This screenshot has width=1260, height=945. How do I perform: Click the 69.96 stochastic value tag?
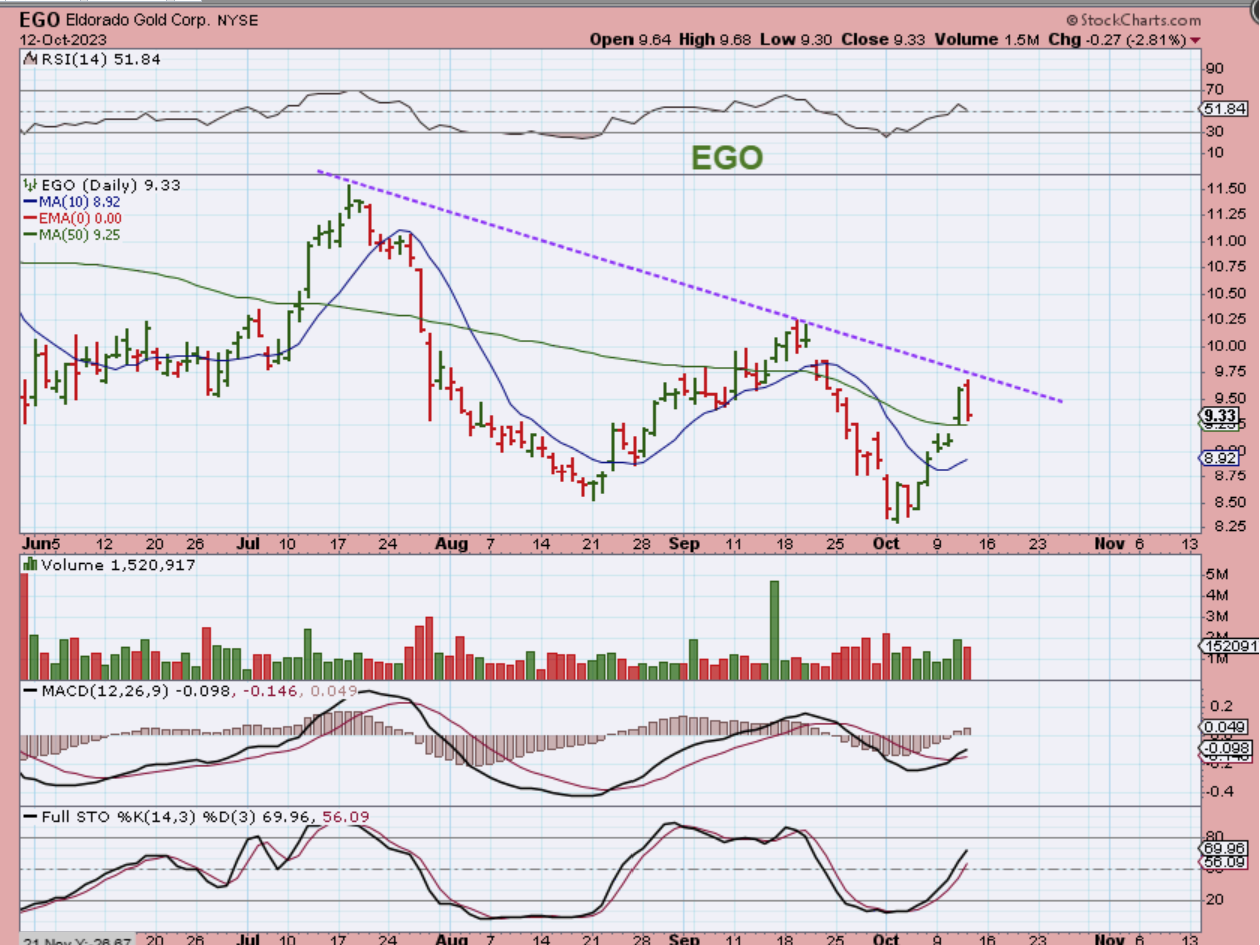[1222, 847]
